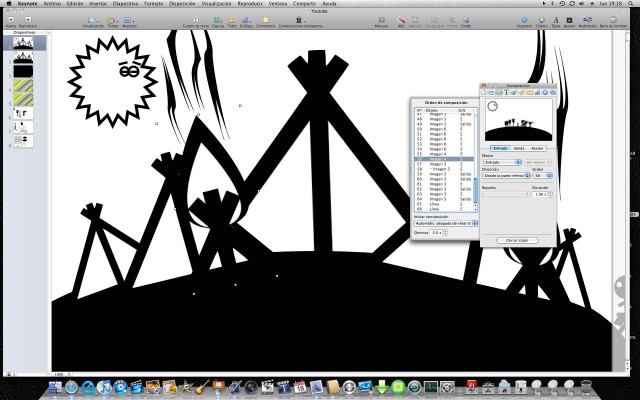Open the Ajustar image panel
The width and height of the screenshot is (640, 400).
coord(569,22)
